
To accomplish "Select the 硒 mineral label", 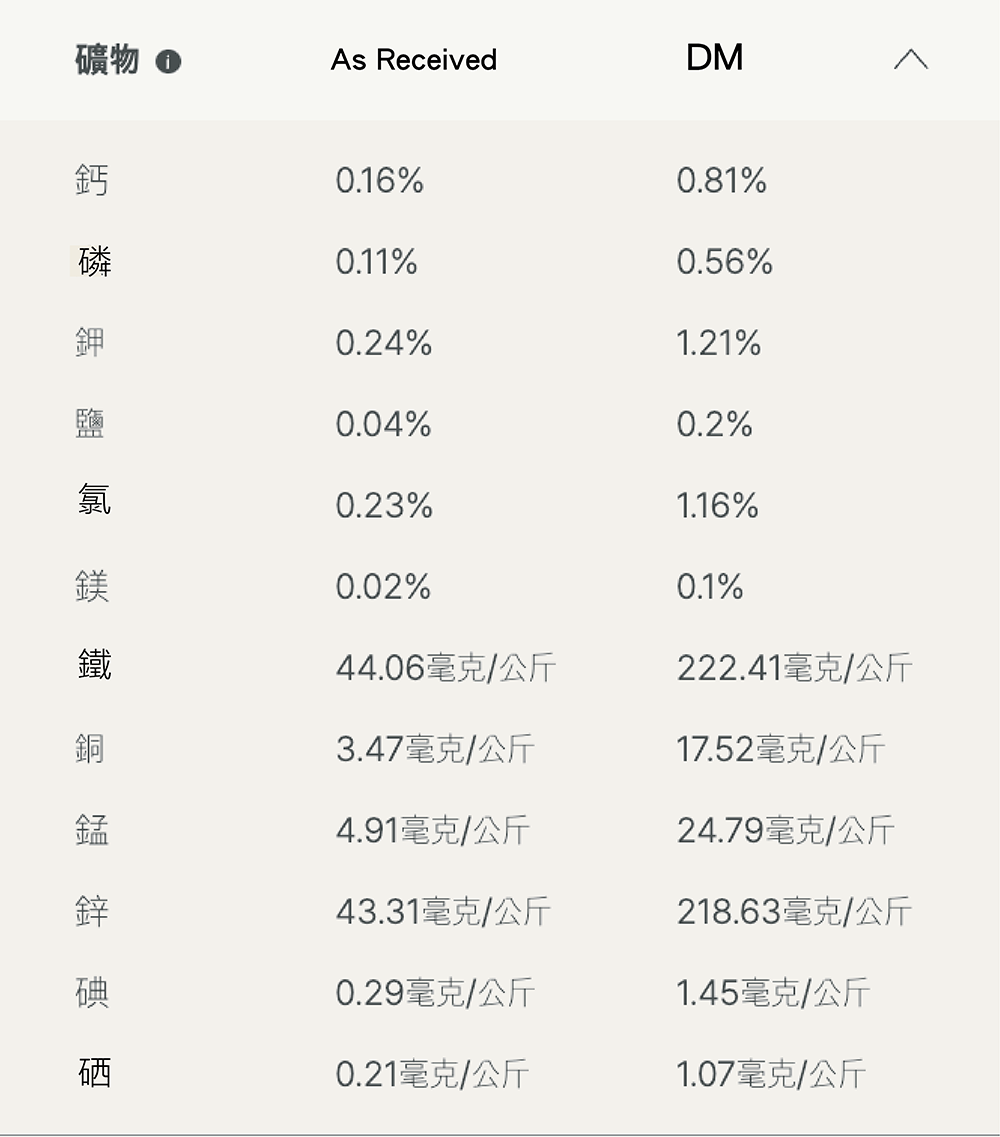I will [x=94, y=1073].
